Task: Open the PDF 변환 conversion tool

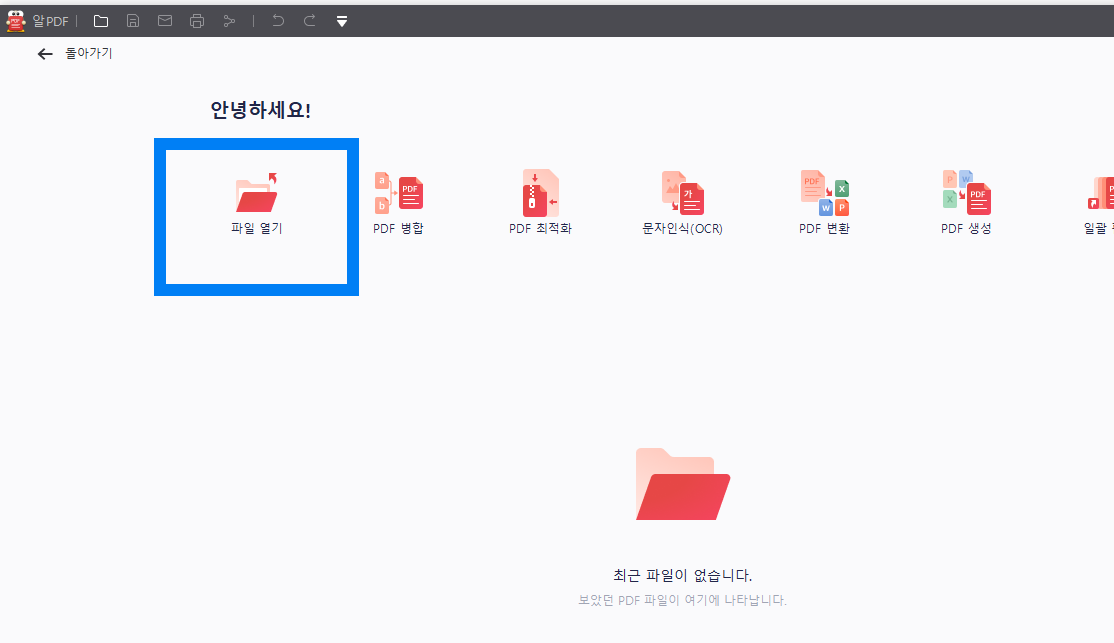Action: (824, 201)
